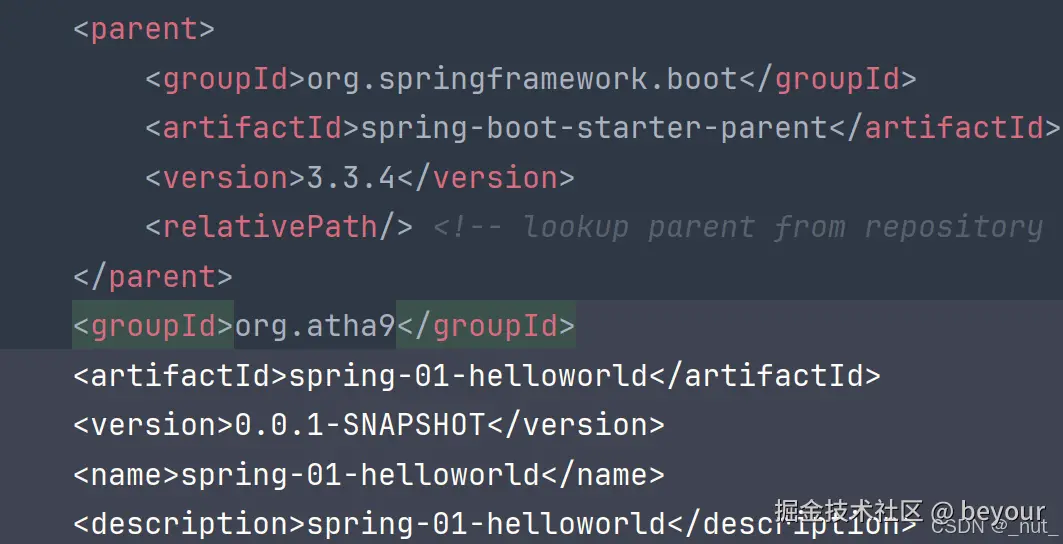This screenshot has width=1063, height=544.
Task: Click the closing </artifactId> tag after spring-boot-starter-parent
Action: pyautogui.click(x=944, y=128)
